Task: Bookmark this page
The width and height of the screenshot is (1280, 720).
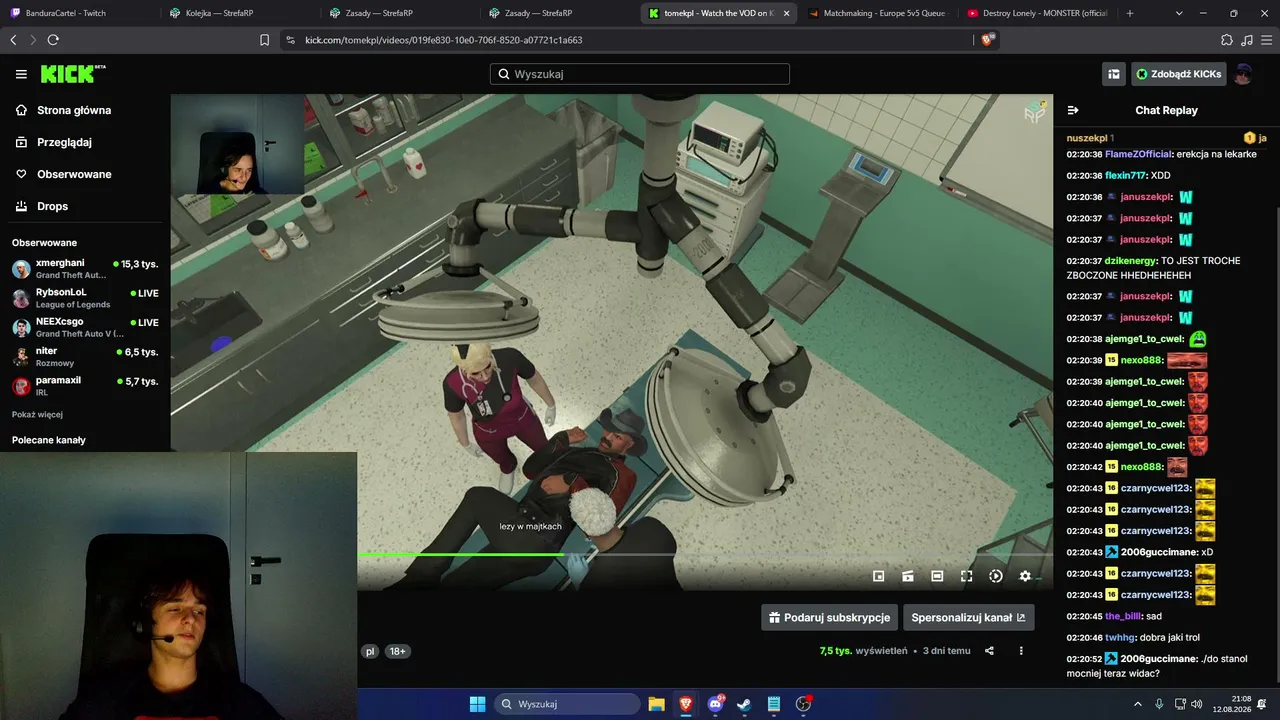Action: point(264,40)
